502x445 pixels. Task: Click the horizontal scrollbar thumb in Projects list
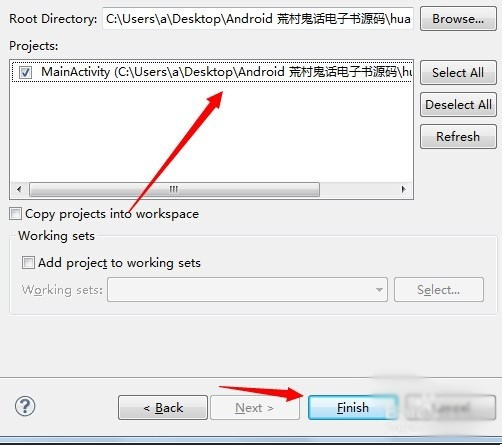pyautogui.click(x=174, y=189)
